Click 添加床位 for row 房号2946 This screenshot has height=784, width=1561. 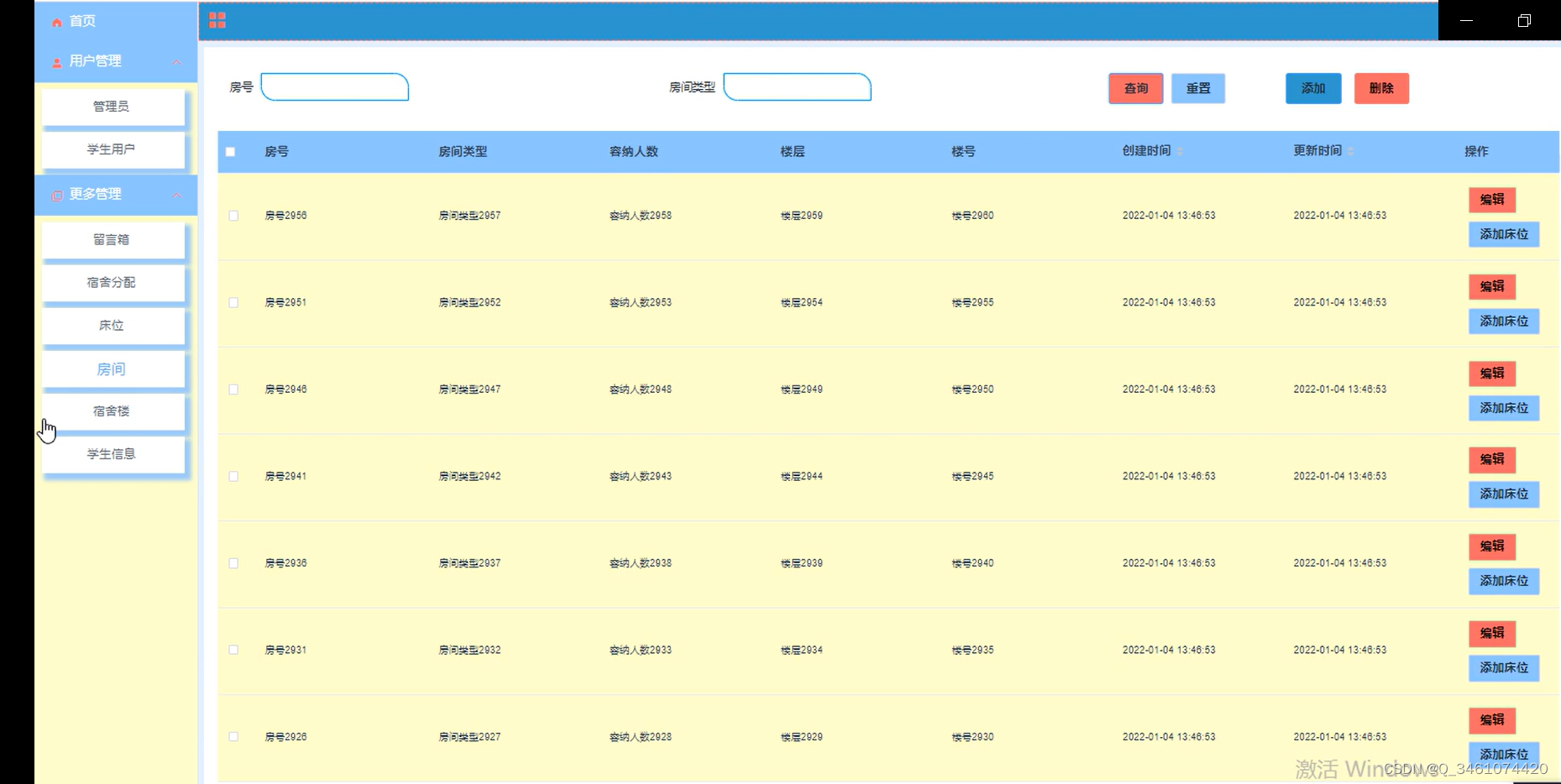tap(1504, 408)
